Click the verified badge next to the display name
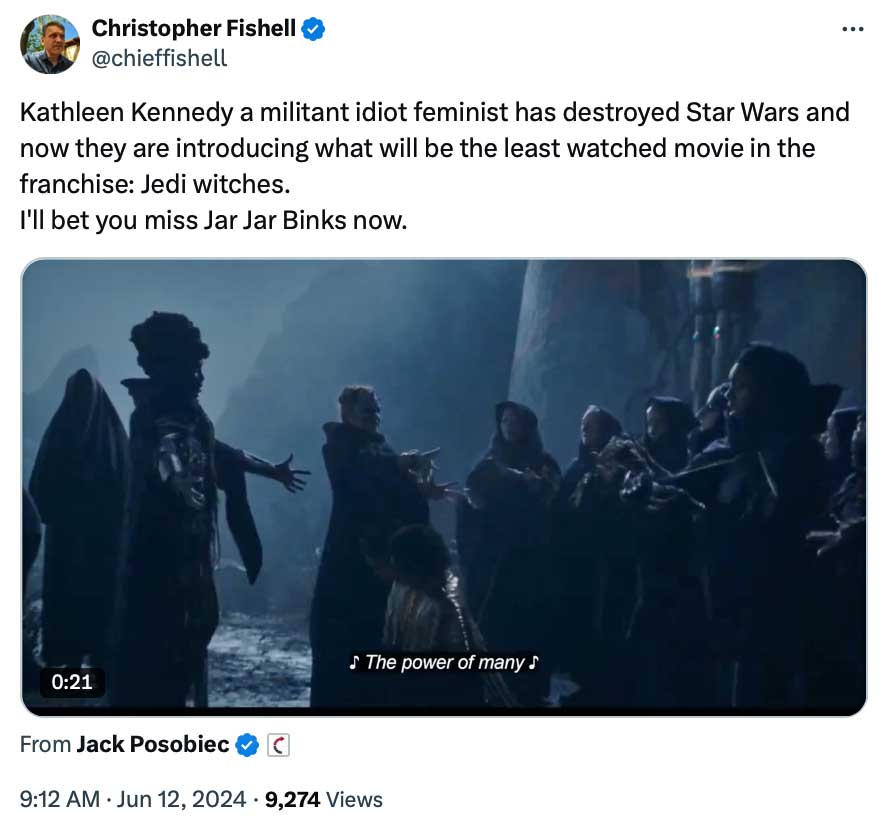 coord(311,28)
